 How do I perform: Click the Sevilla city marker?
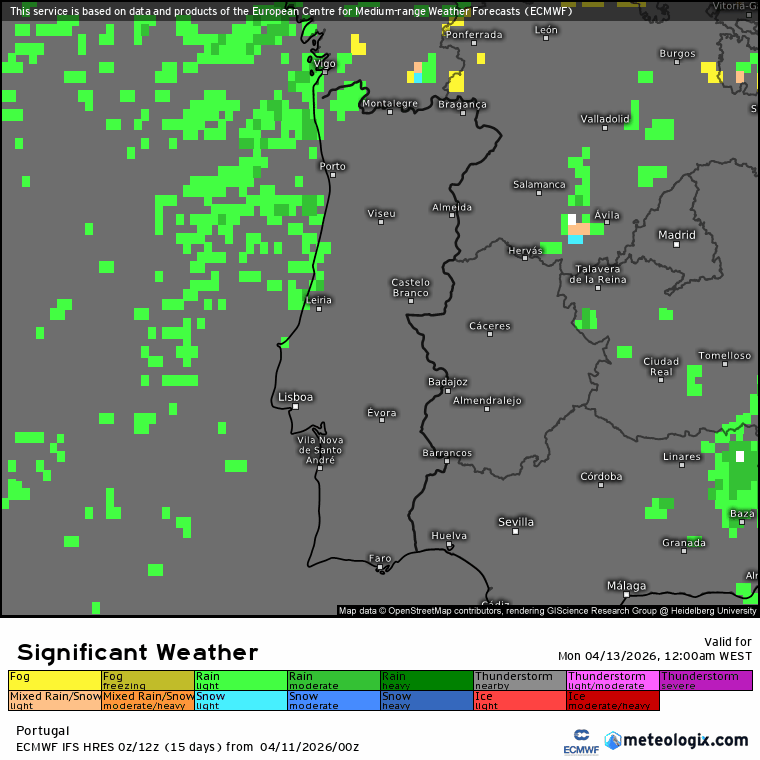pyautogui.click(x=515, y=532)
